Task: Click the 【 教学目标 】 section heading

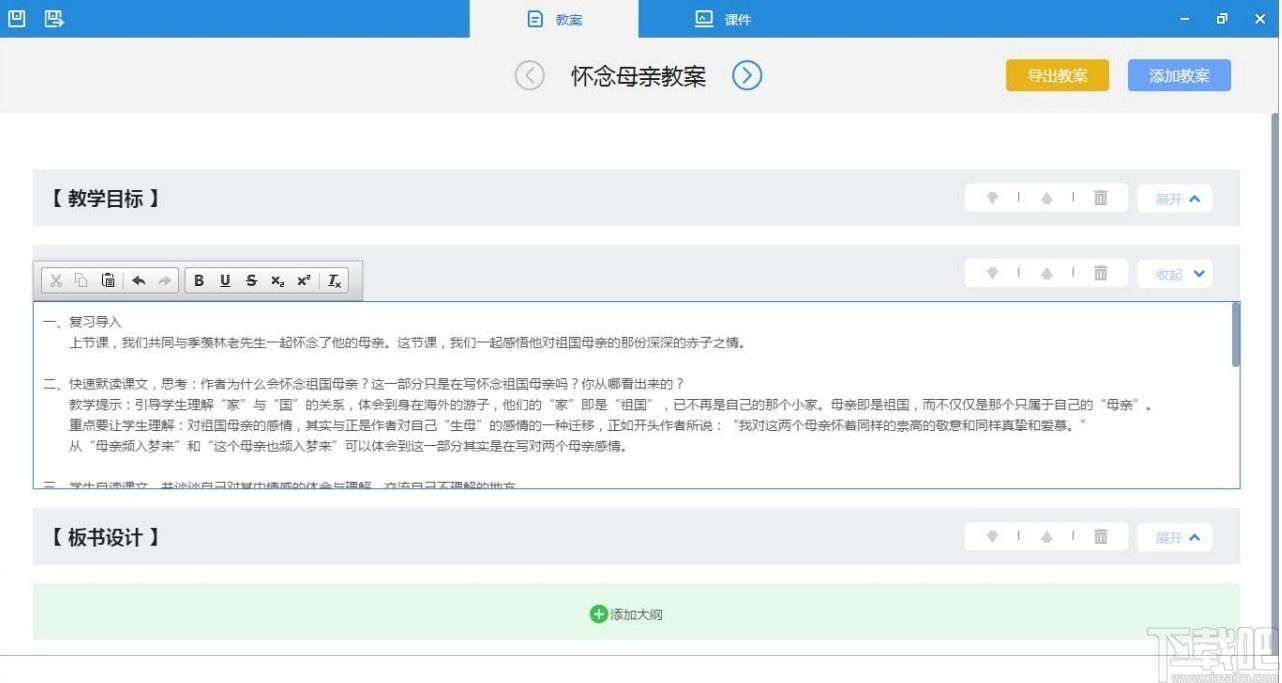Action: coord(105,198)
